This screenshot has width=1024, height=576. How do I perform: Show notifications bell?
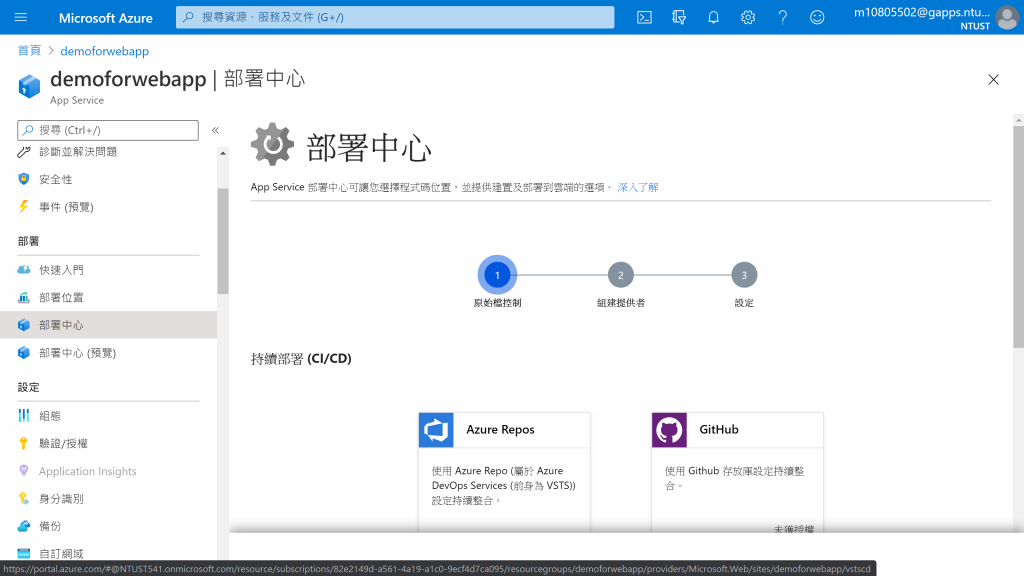click(713, 18)
